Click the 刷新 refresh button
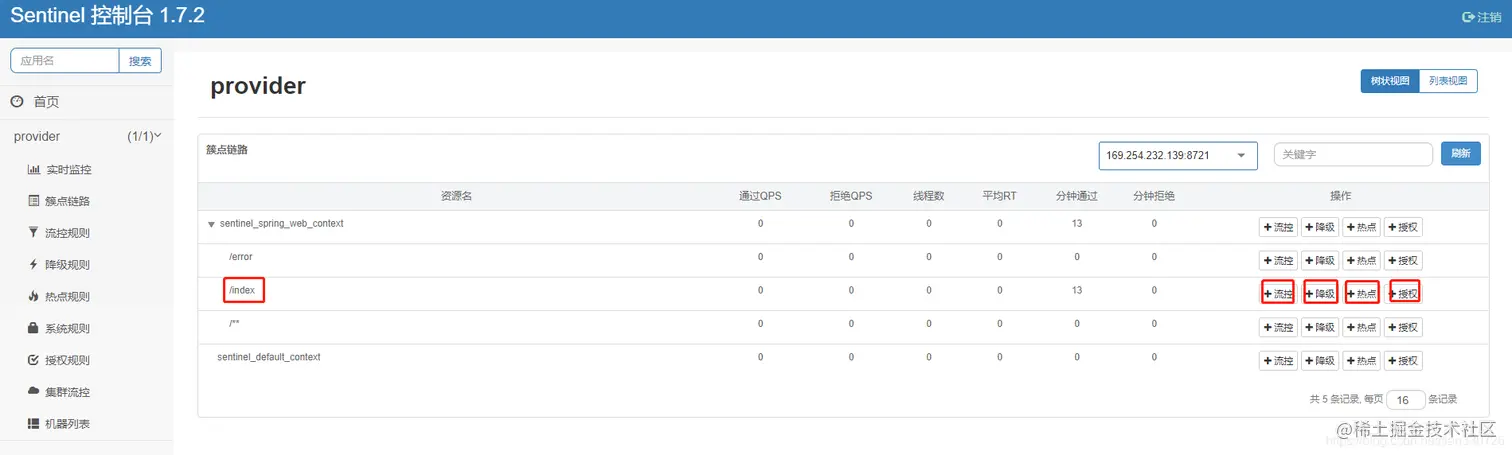This screenshot has height=455, width=1512. (1461, 154)
